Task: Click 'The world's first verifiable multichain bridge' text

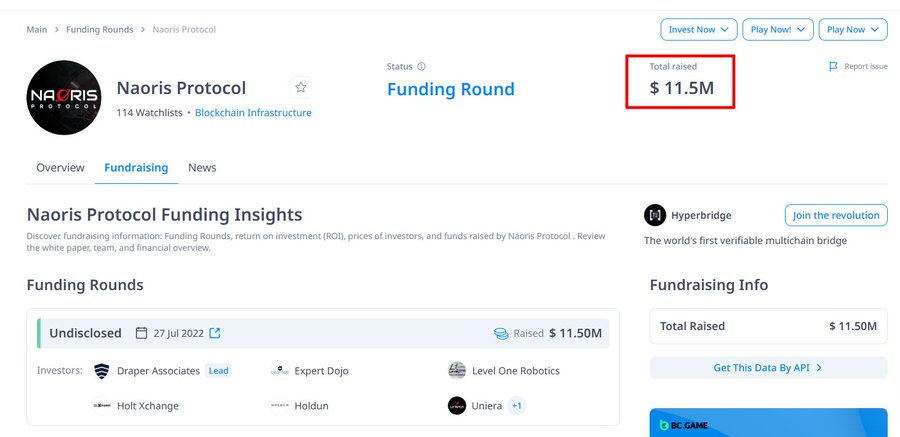Action: tap(746, 241)
